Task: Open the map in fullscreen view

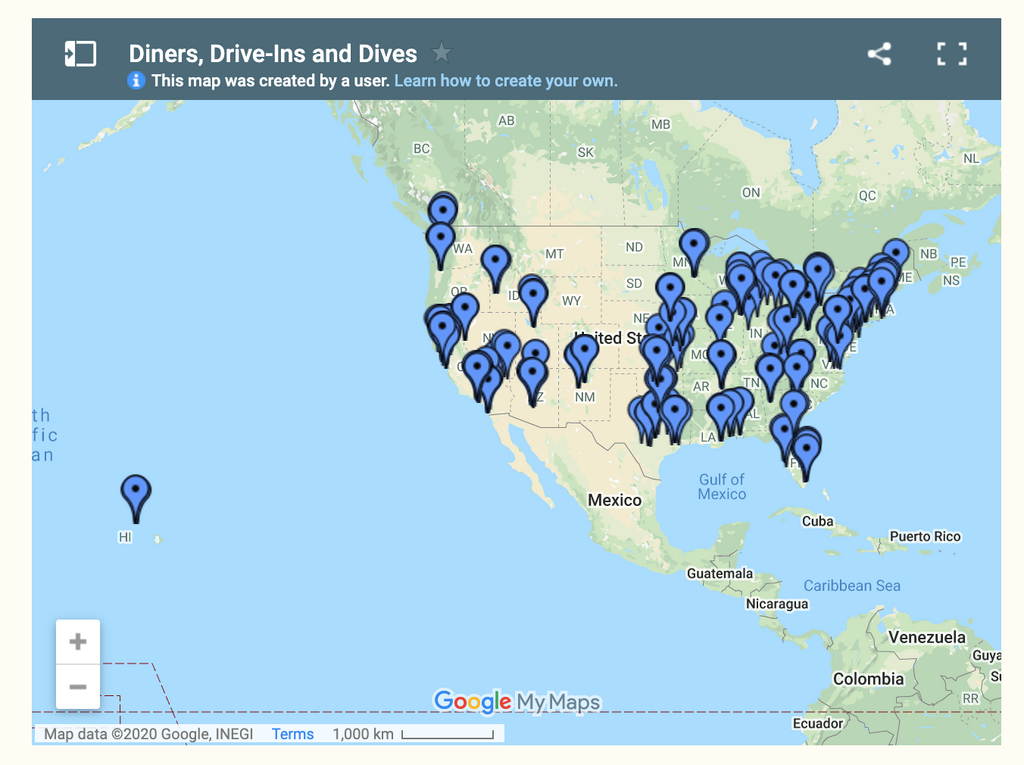Action: [x=952, y=54]
